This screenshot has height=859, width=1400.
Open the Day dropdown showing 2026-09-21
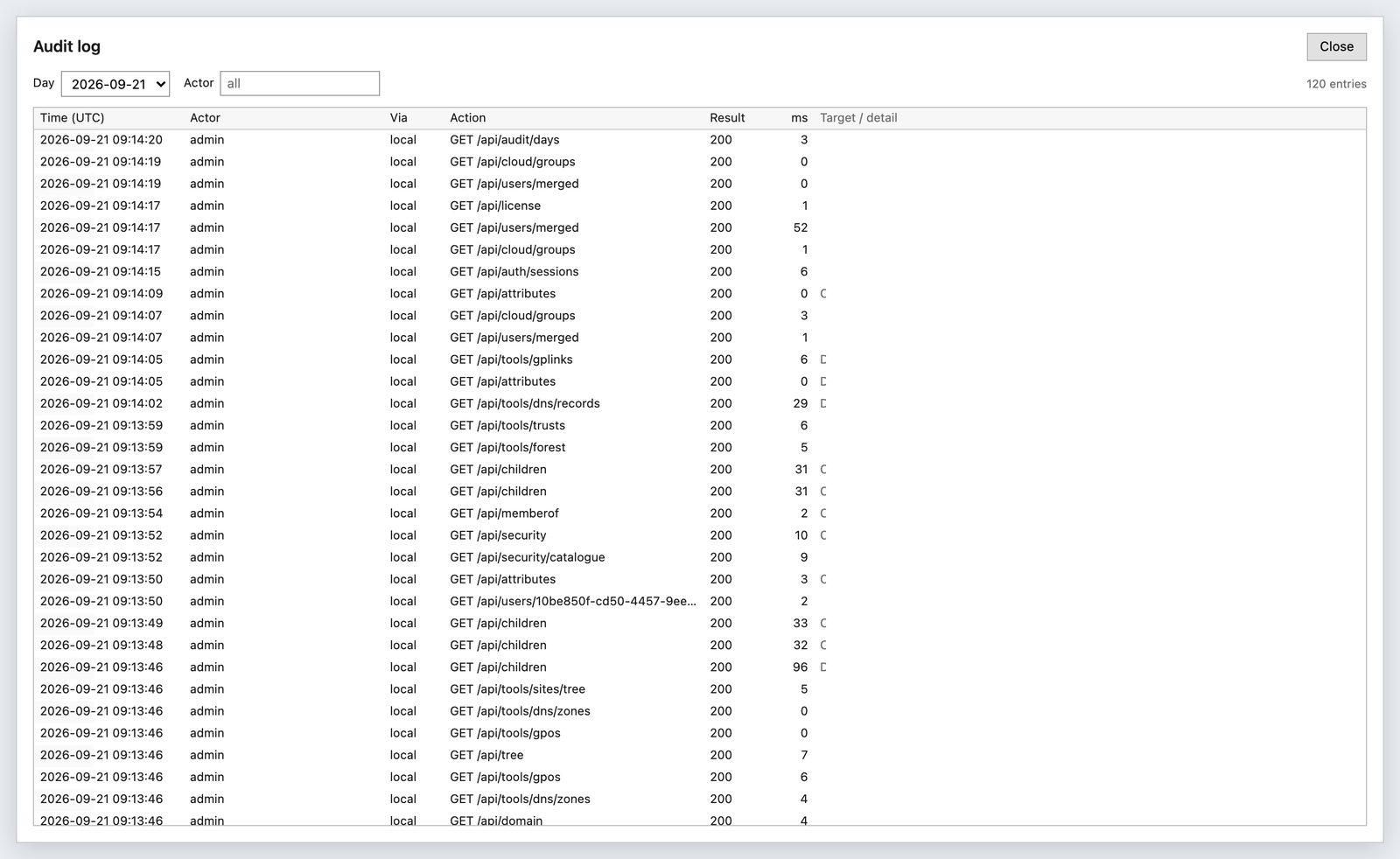(115, 84)
